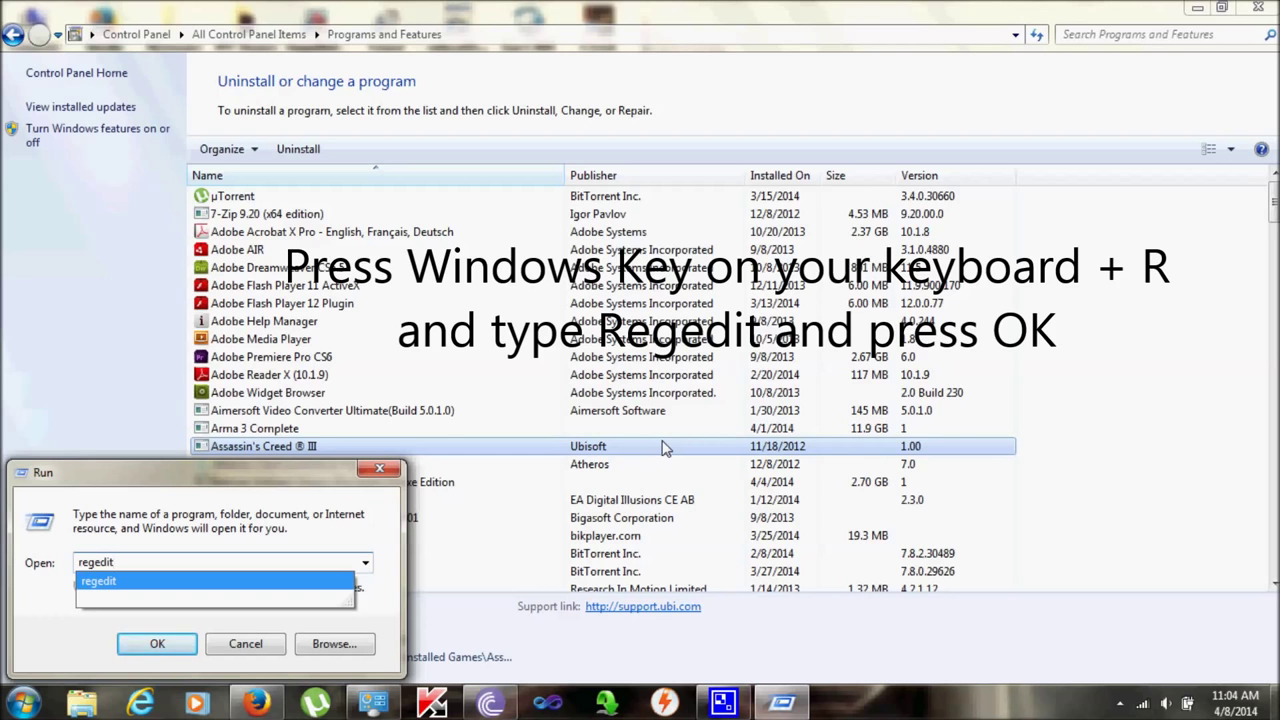Sort list by the Installed On column
The width and height of the screenshot is (1280, 720).
click(x=783, y=175)
